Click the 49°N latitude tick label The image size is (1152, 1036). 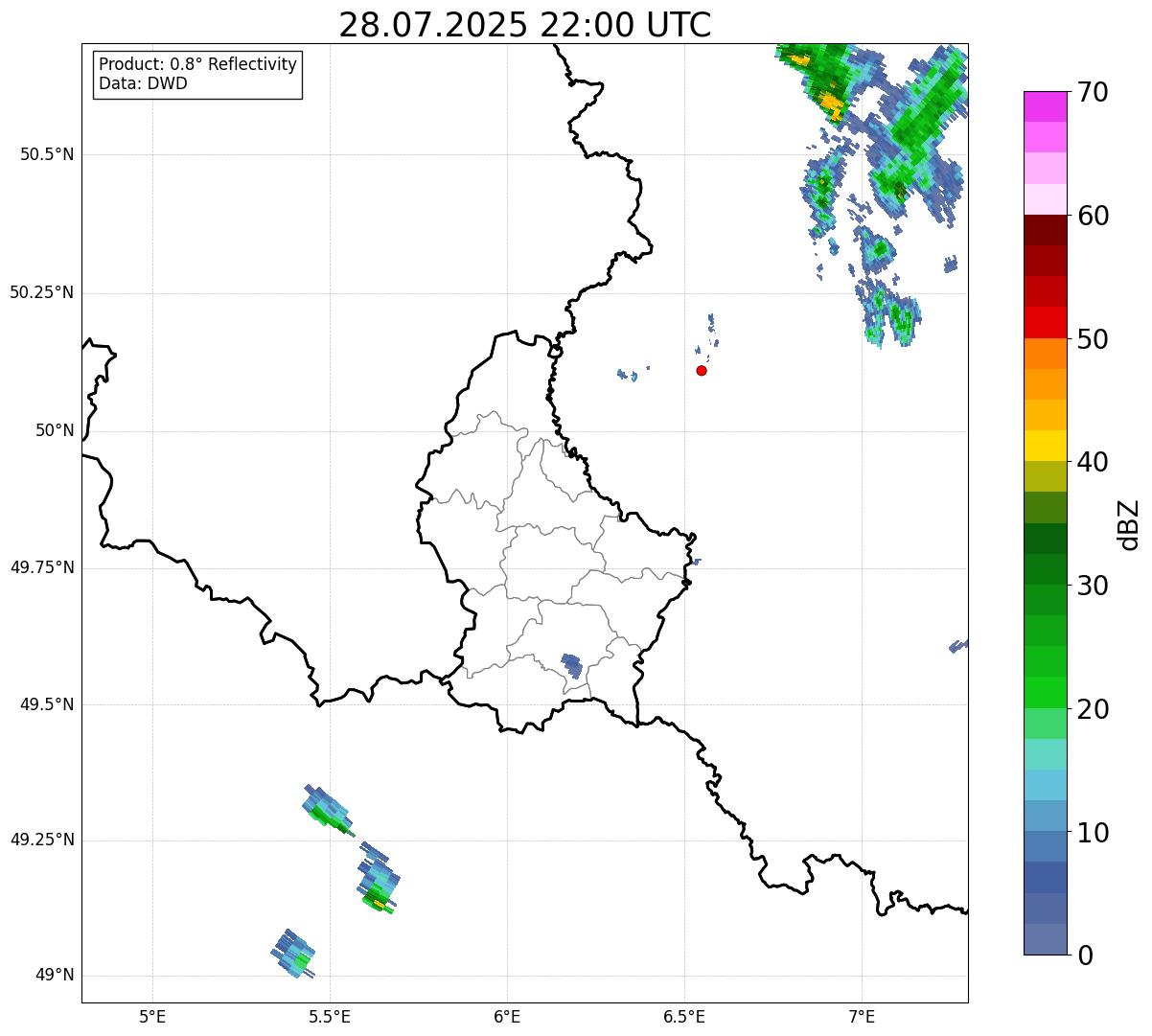55,976
